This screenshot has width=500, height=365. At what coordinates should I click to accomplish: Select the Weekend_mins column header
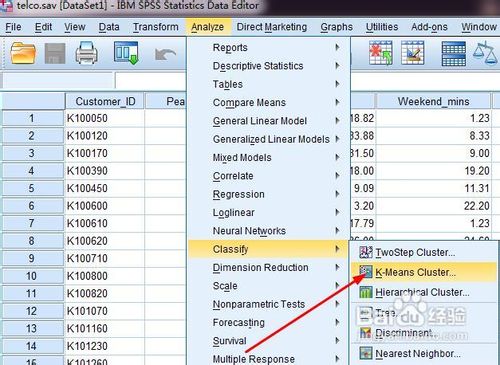(433, 101)
